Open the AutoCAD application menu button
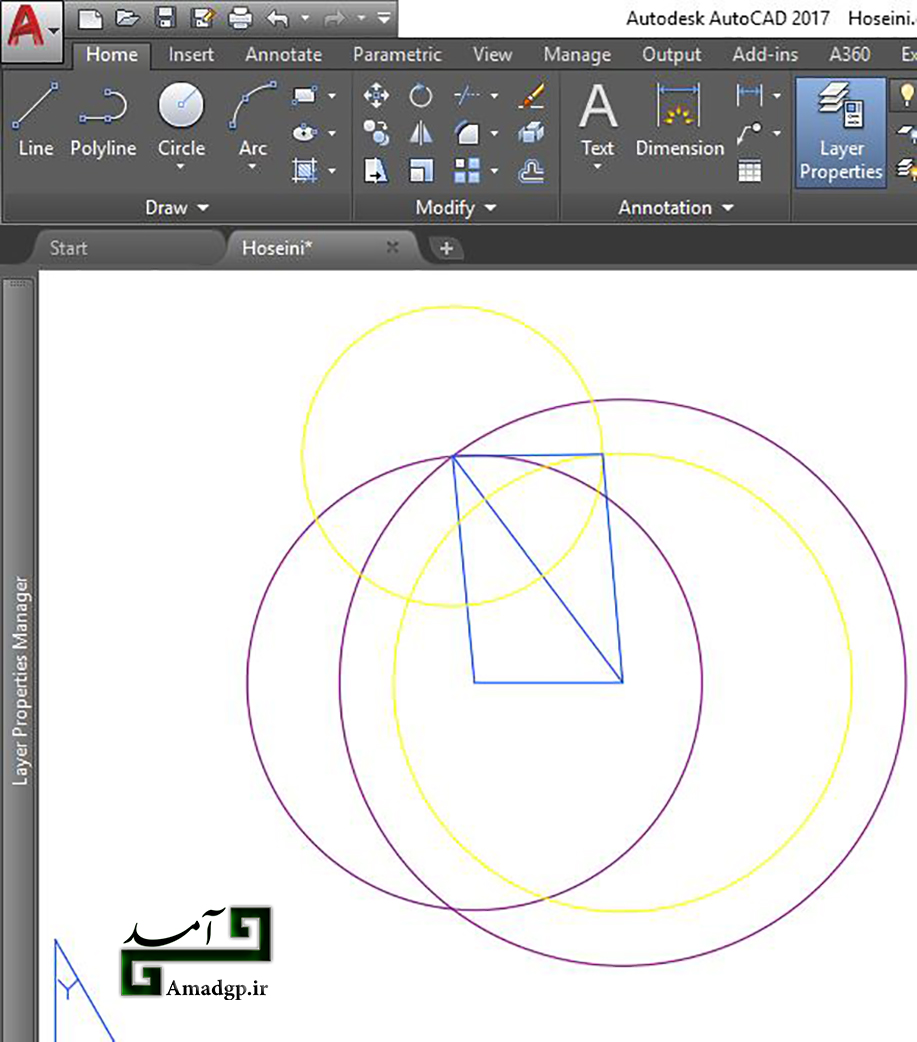This screenshot has width=917, height=1042. click(32, 30)
